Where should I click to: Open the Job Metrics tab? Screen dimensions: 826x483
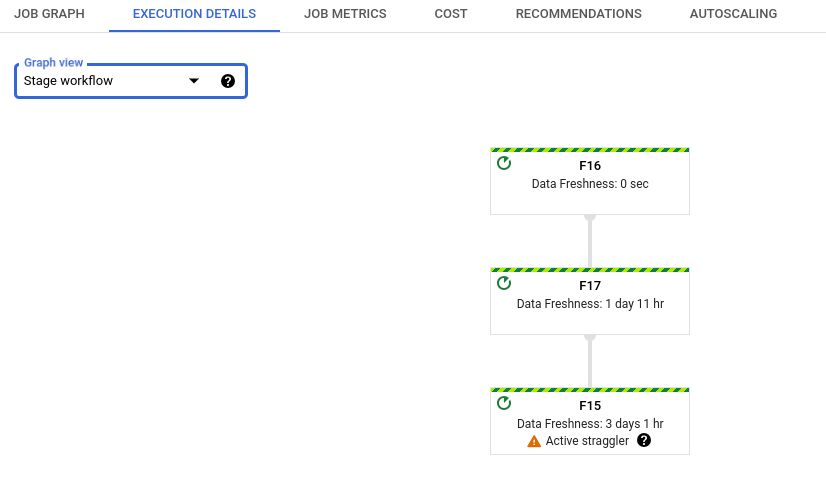click(x=345, y=14)
